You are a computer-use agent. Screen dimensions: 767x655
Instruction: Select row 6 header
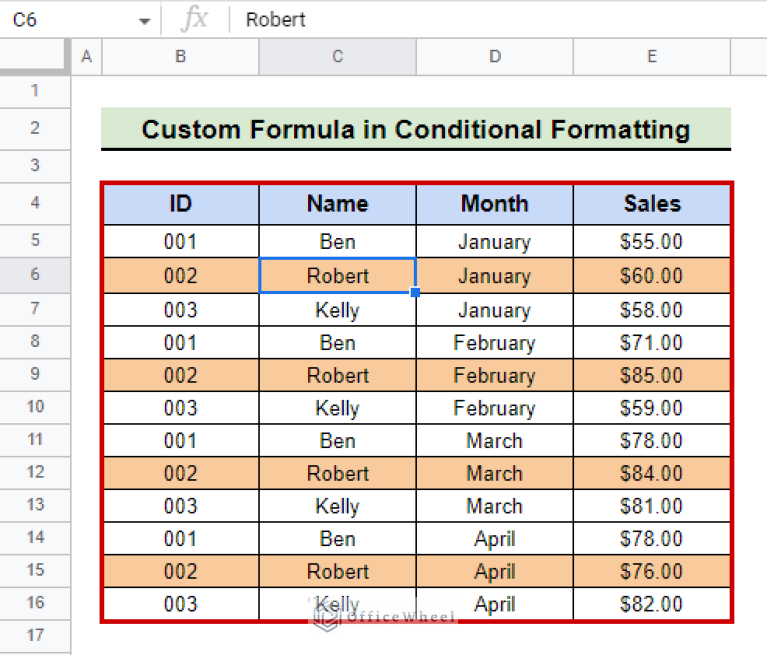[35, 275]
